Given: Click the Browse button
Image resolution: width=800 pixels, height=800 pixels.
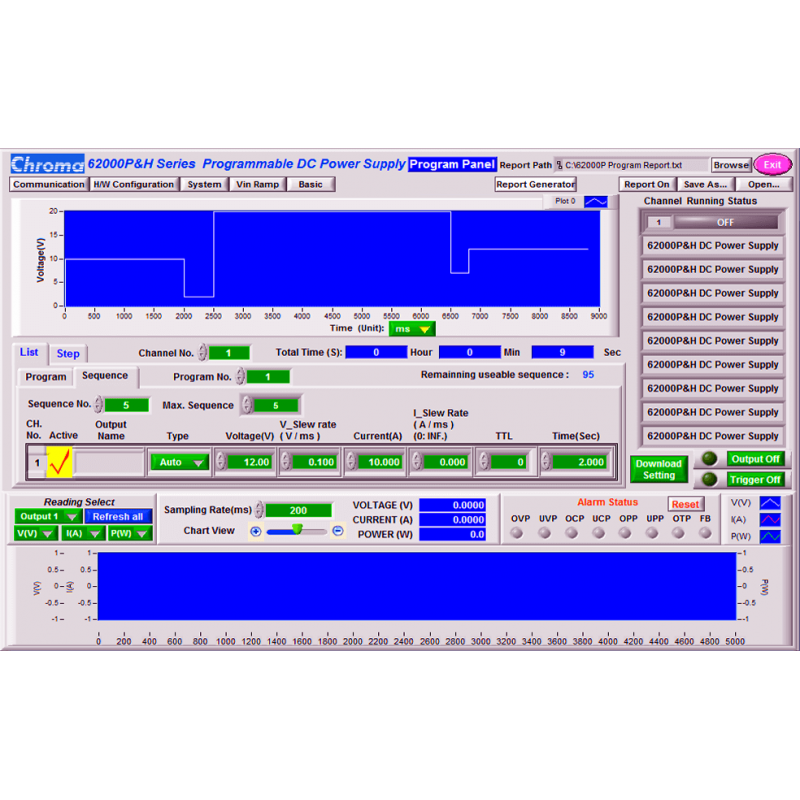Looking at the screenshot, I should pyautogui.click(x=731, y=165).
